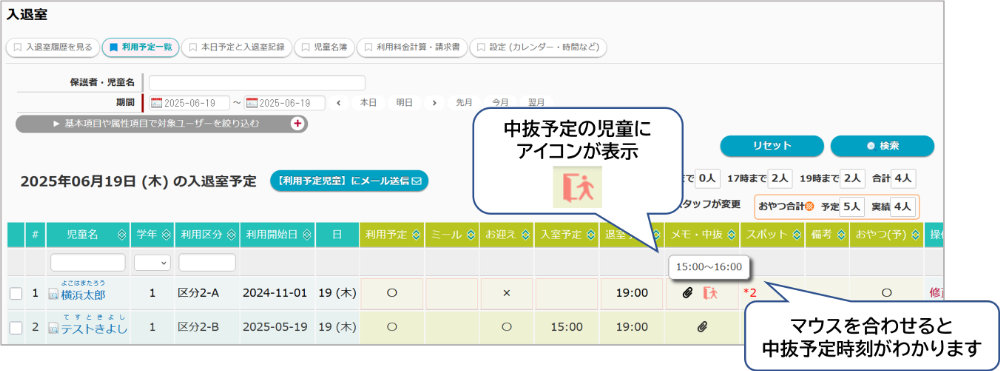The height and width of the screenshot is (371, 1000).
Task: Set the period to 先月
Action: click(464, 103)
